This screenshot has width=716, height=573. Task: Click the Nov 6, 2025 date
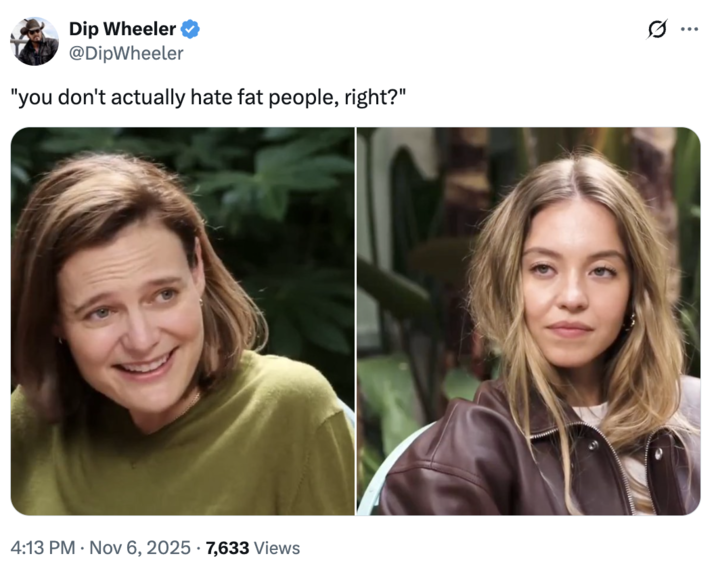point(139,547)
